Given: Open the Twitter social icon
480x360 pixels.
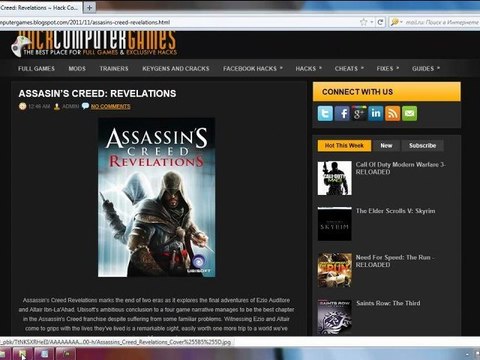Looking at the screenshot, I should (325, 114).
